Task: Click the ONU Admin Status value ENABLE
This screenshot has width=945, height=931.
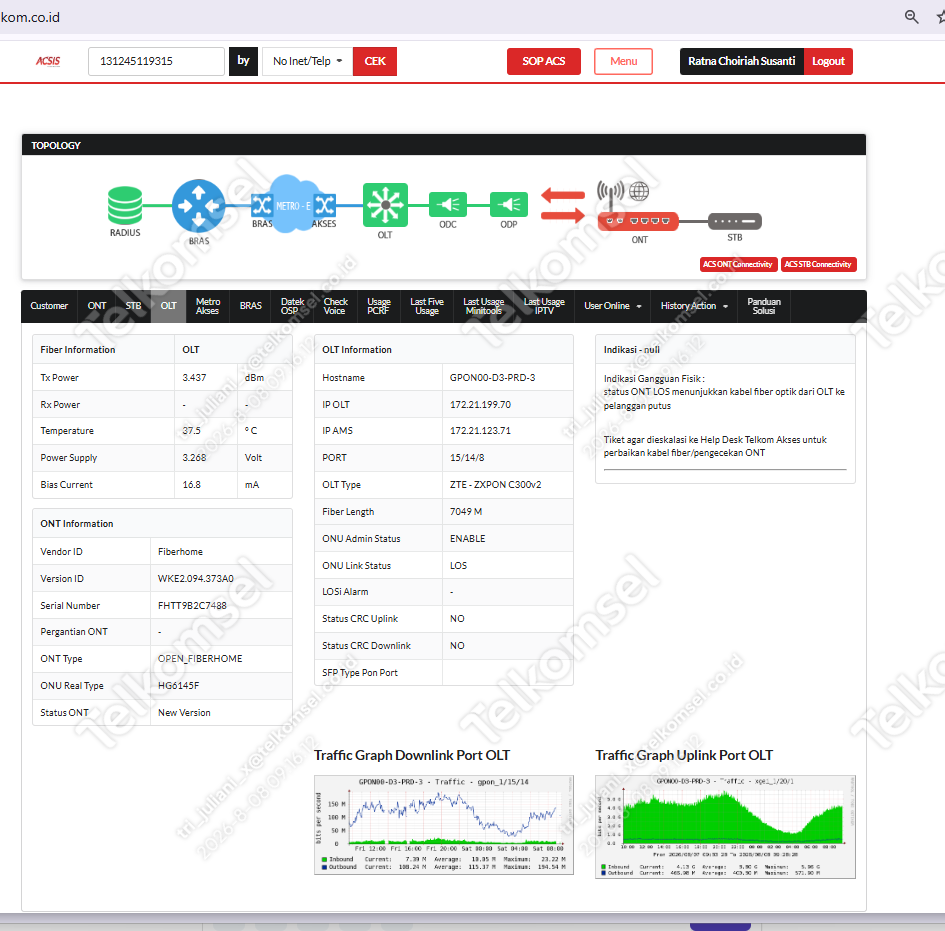Action: [x=468, y=539]
